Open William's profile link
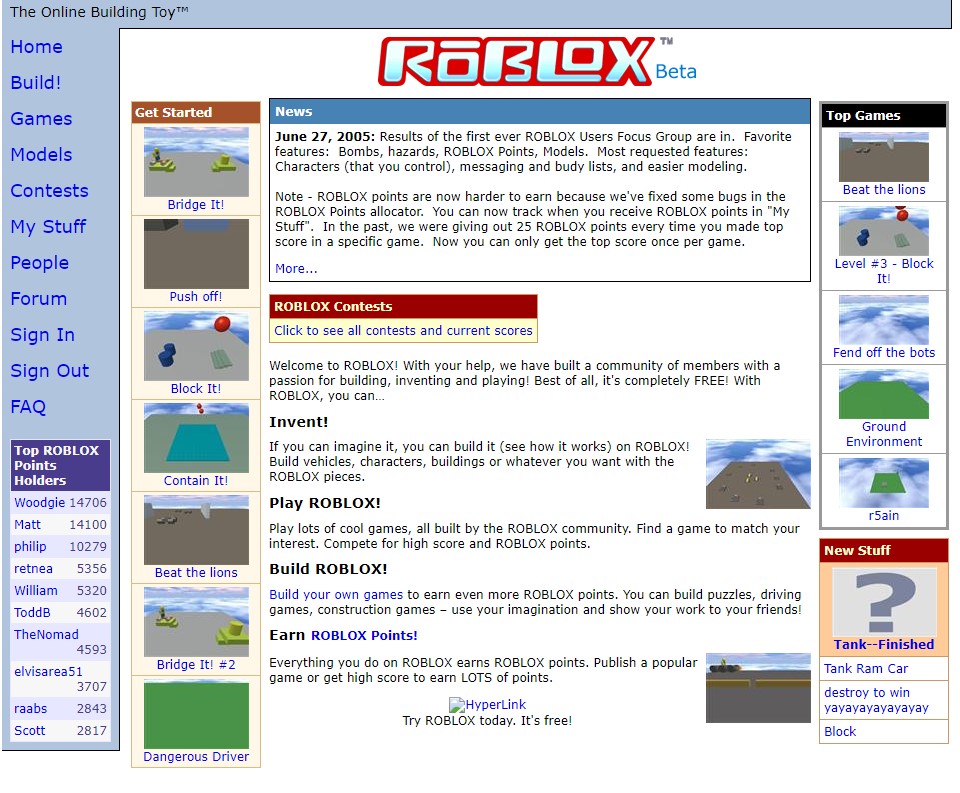The image size is (960, 793). pos(36,591)
